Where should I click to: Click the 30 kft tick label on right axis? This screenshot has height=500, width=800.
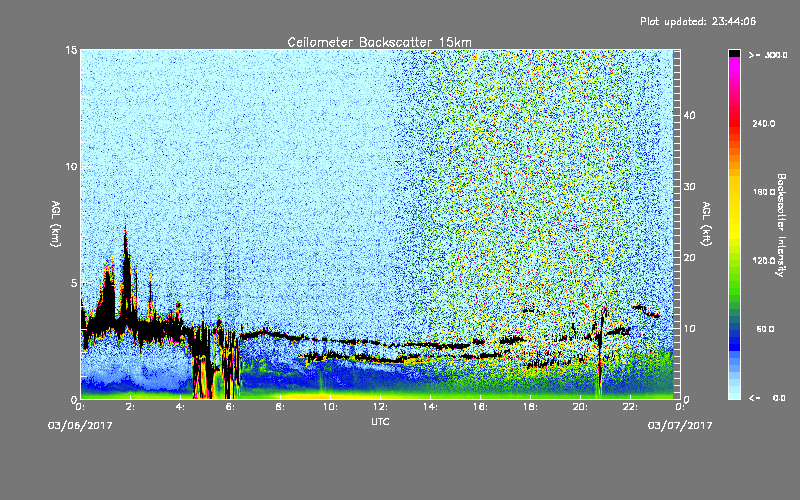[689, 187]
